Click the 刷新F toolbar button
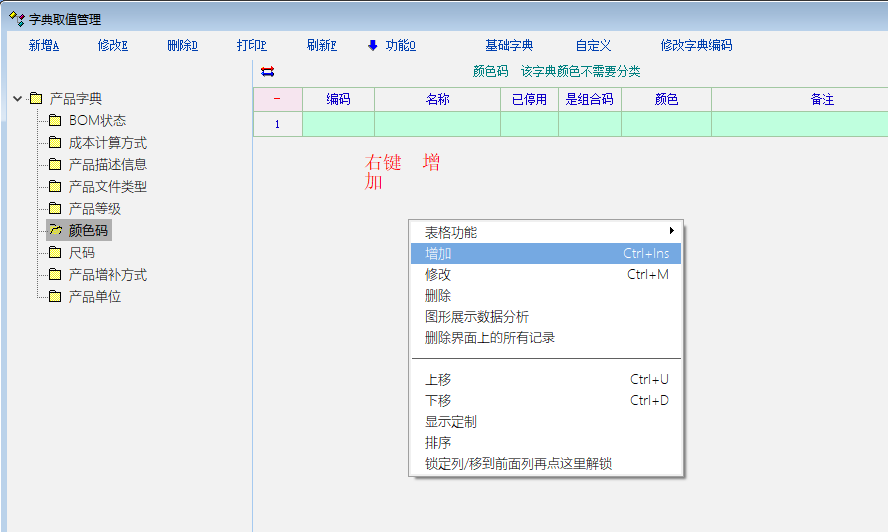Image resolution: width=888 pixels, height=532 pixels. 322,45
